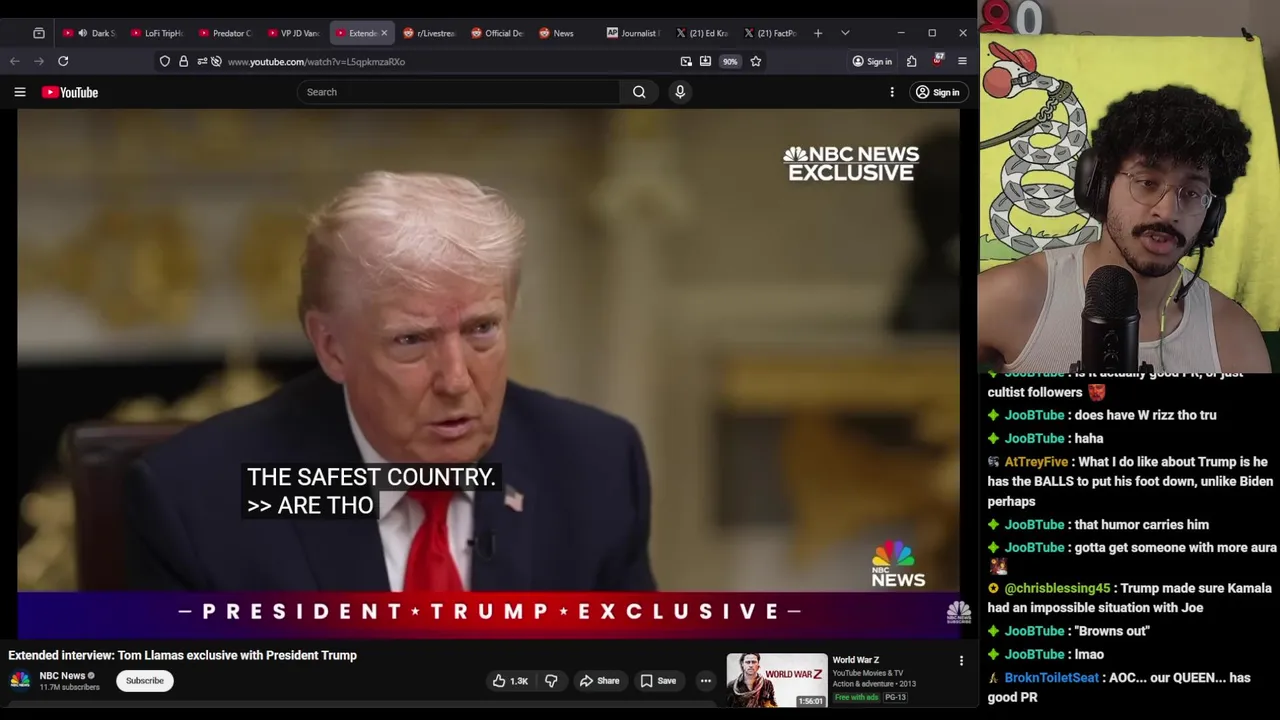Open the red extension with 57 badge

(x=937, y=61)
